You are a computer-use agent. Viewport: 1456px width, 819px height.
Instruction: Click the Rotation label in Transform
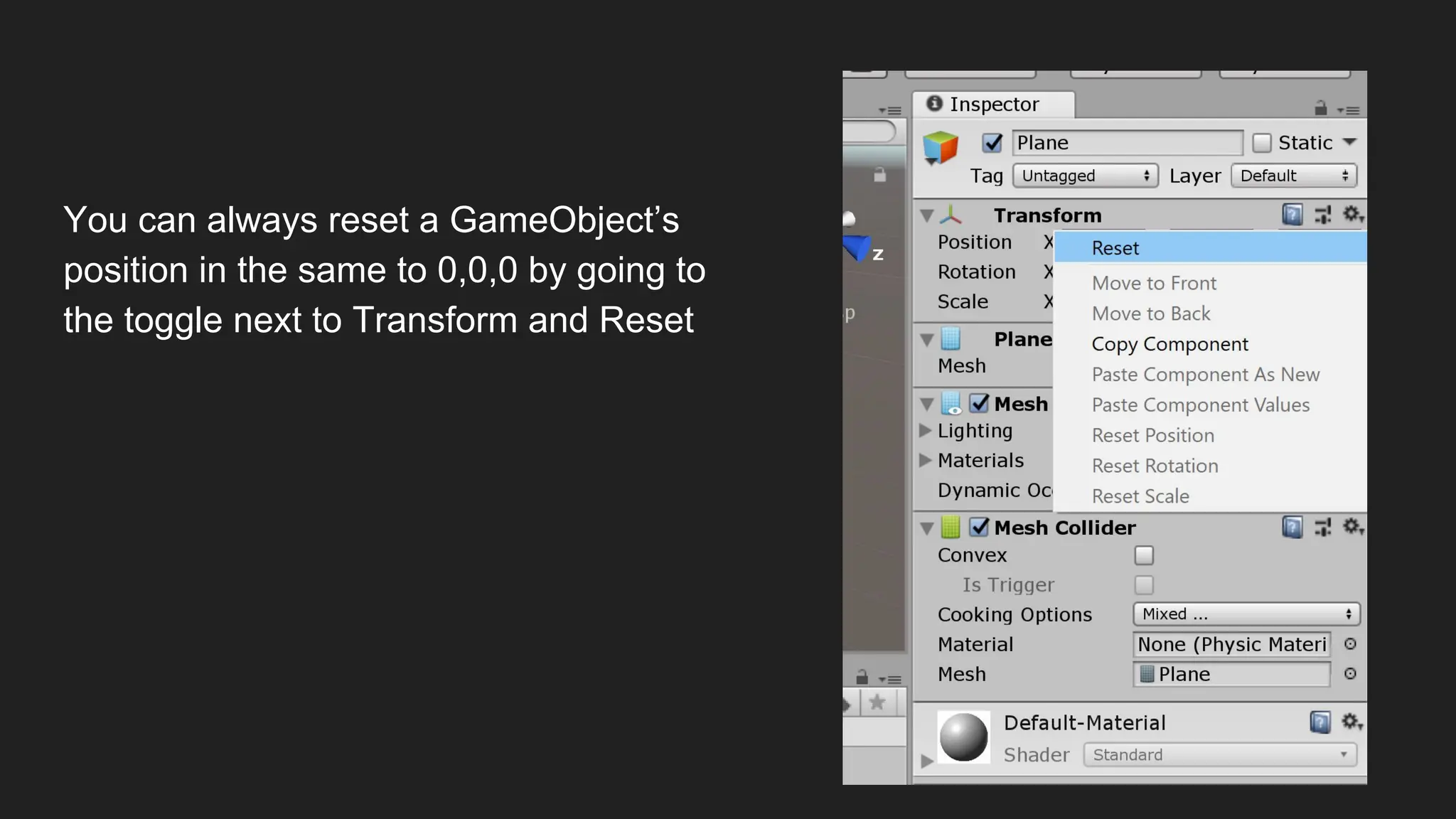click(976, 272)
